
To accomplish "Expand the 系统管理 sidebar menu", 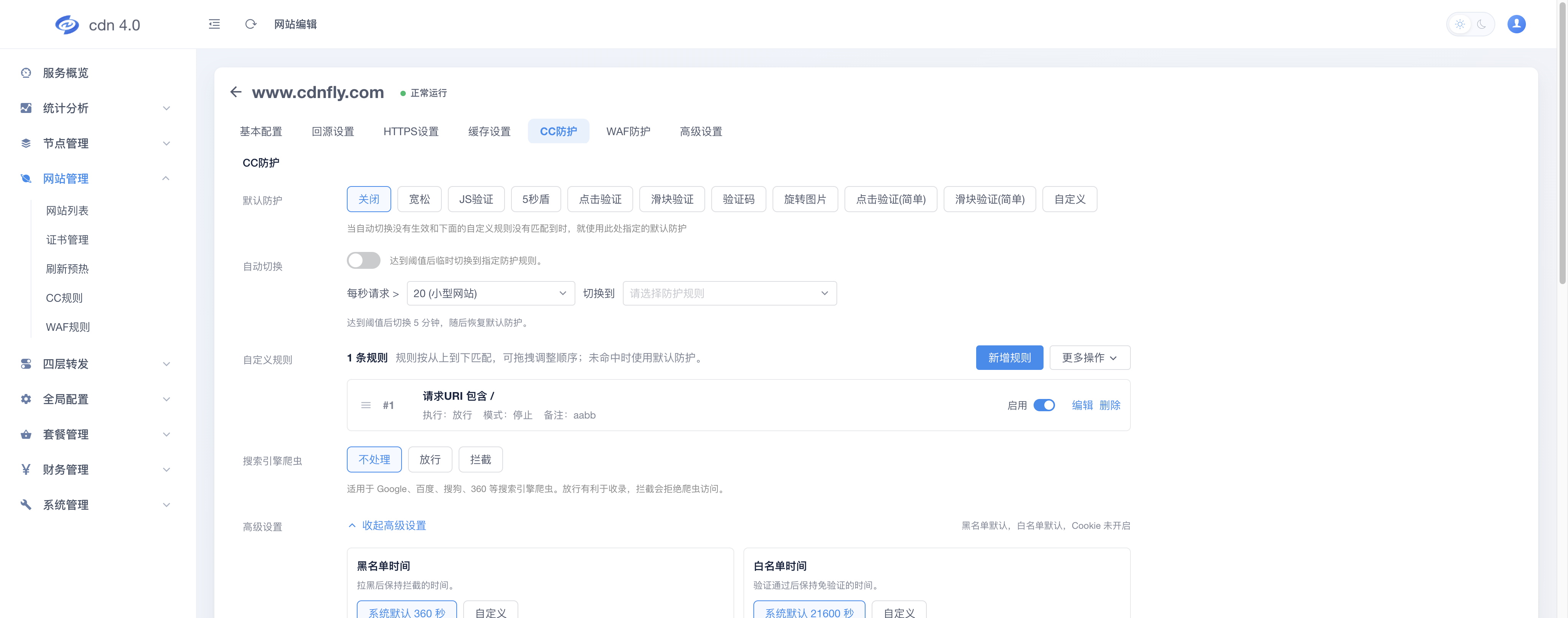I will point(166,505).
